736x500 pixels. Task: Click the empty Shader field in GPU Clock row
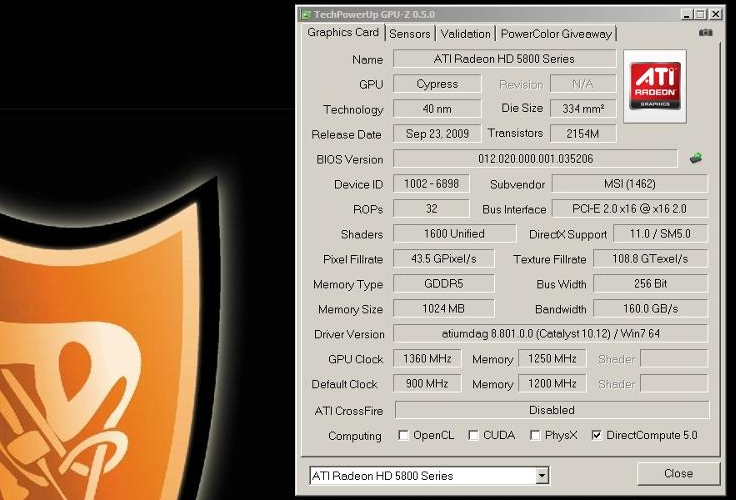[x=674, y=358]
